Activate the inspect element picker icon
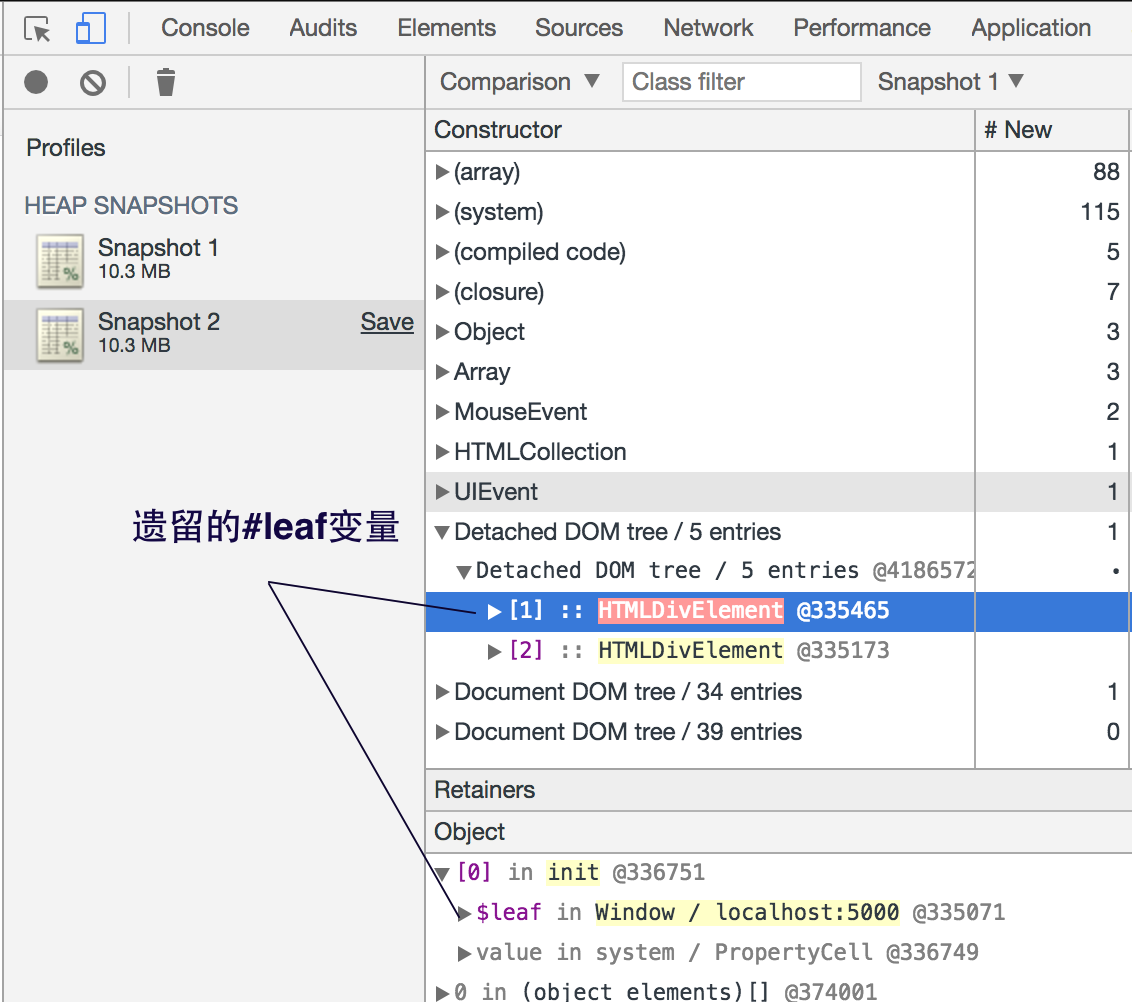The width and height of the screenshot is (1132, 1002). coord(37,30)
